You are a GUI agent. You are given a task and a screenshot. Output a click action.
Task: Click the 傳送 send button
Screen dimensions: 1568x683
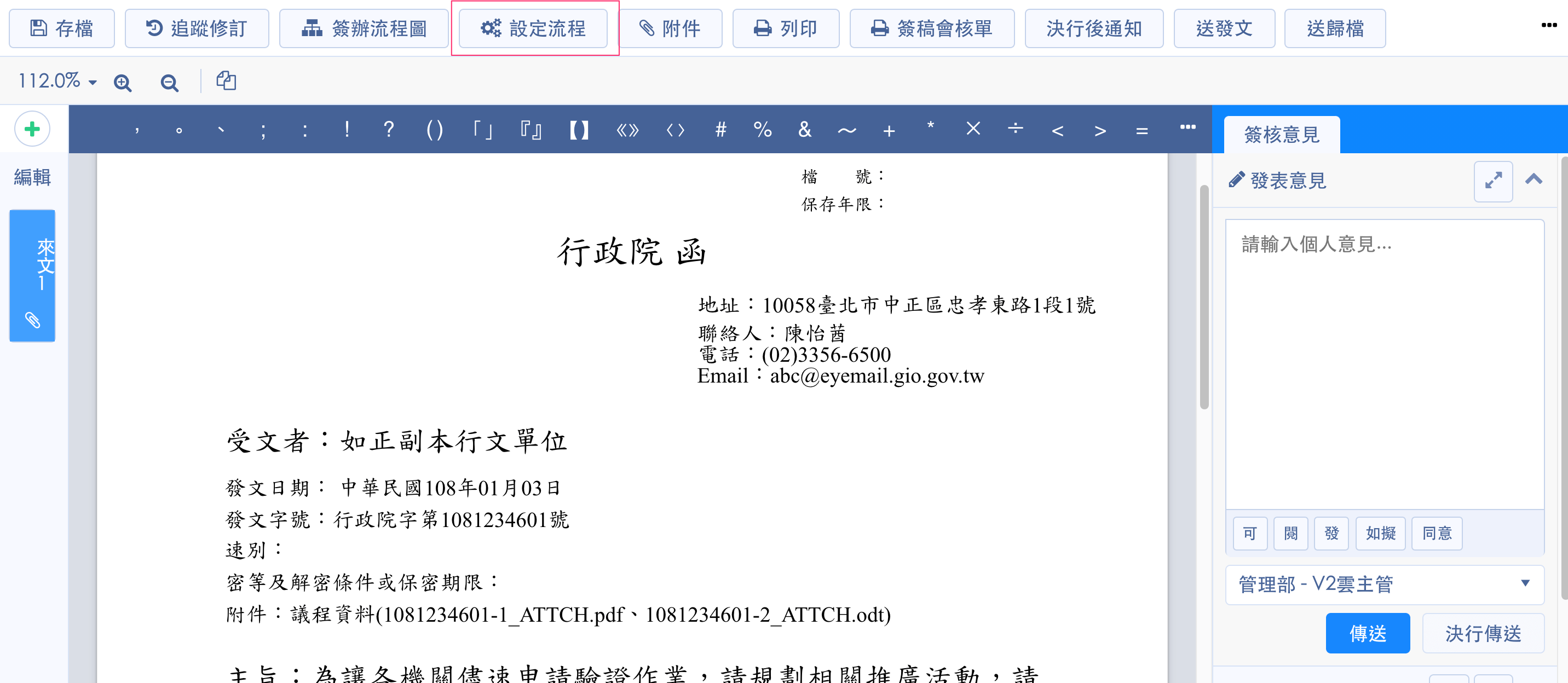pyautogui.click(x=1367, y=633)
